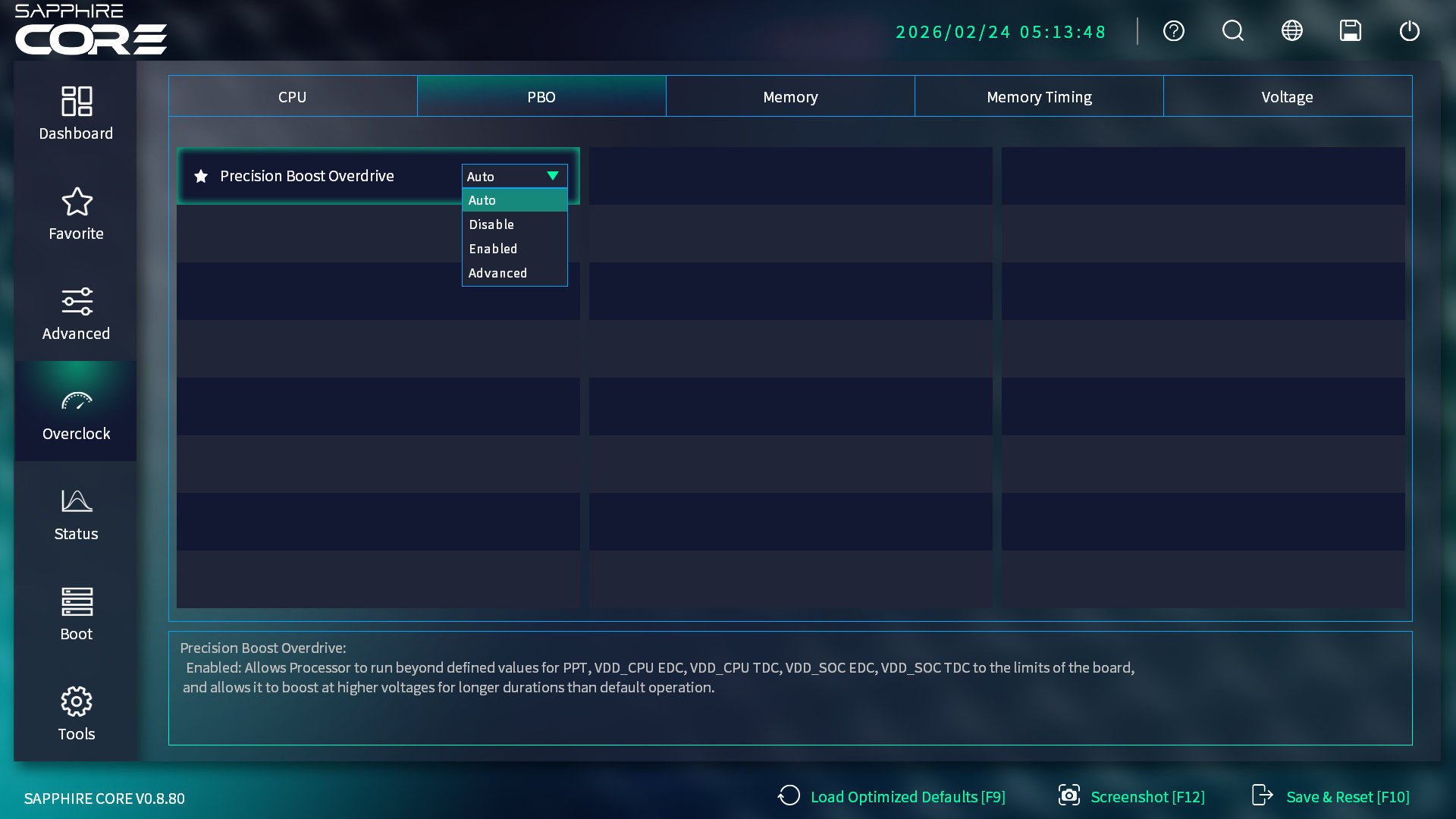
Task: Pick Advanced option in the PBO dropdown
Action: [x=497, y=273]
